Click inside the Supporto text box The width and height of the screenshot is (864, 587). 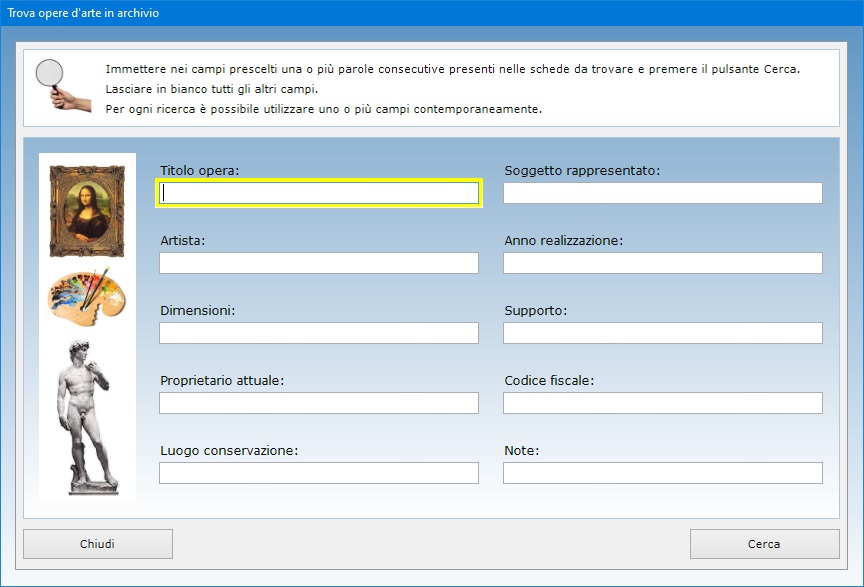tap(662, 333)
